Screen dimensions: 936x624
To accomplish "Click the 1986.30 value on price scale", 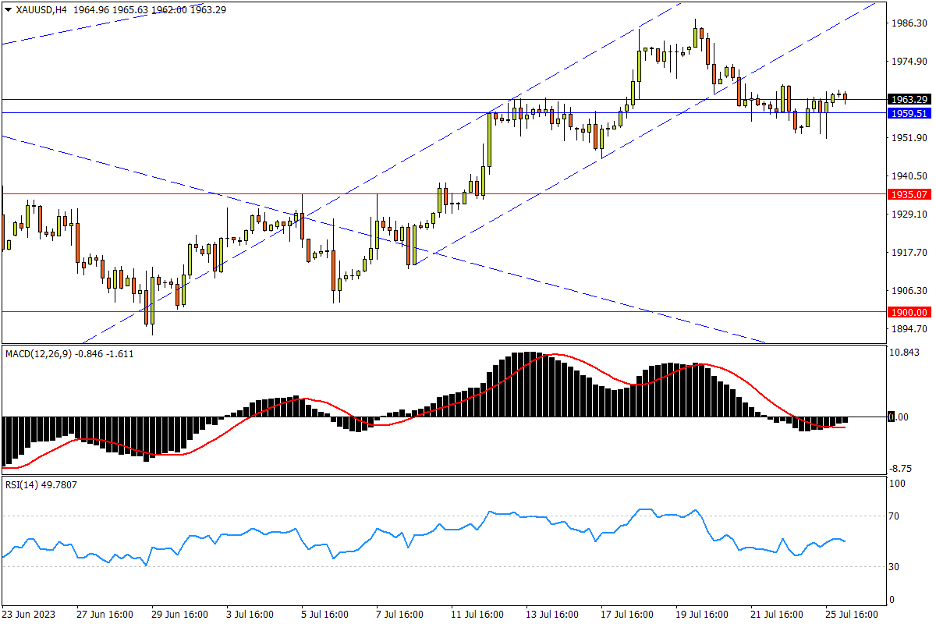I will click(909, 24).
